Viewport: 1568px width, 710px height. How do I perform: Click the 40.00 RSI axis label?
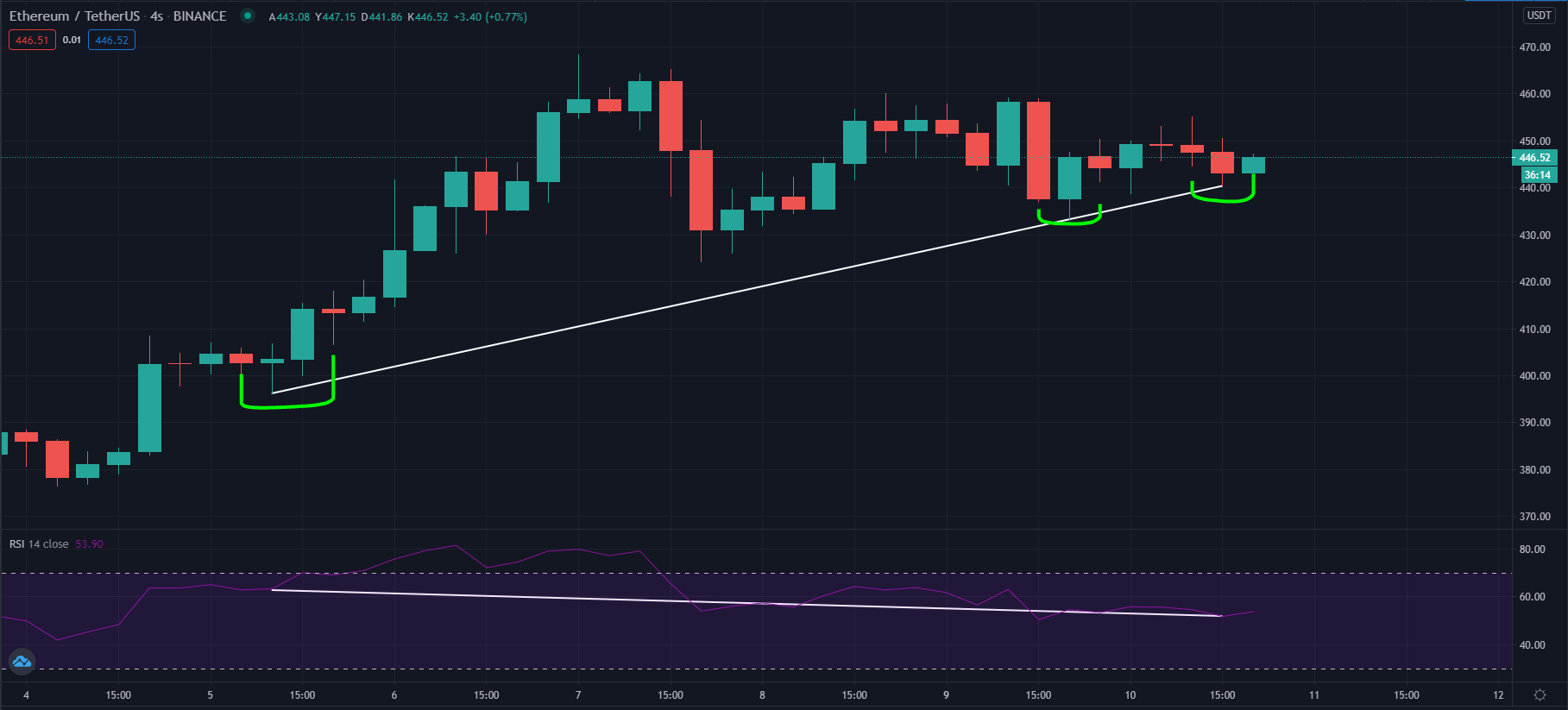click(x=1532, y=644)
